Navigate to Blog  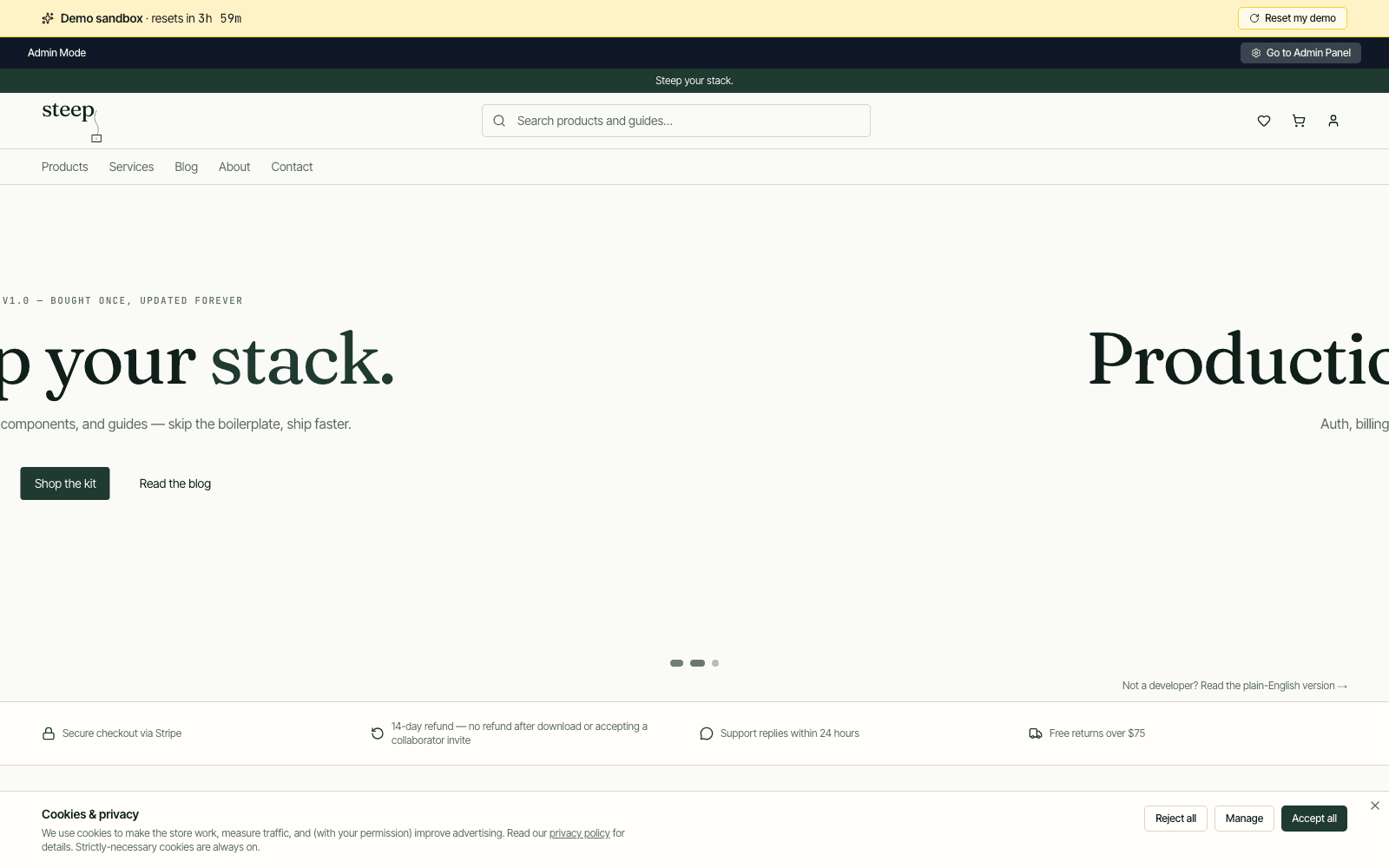(x=186, y=167)
